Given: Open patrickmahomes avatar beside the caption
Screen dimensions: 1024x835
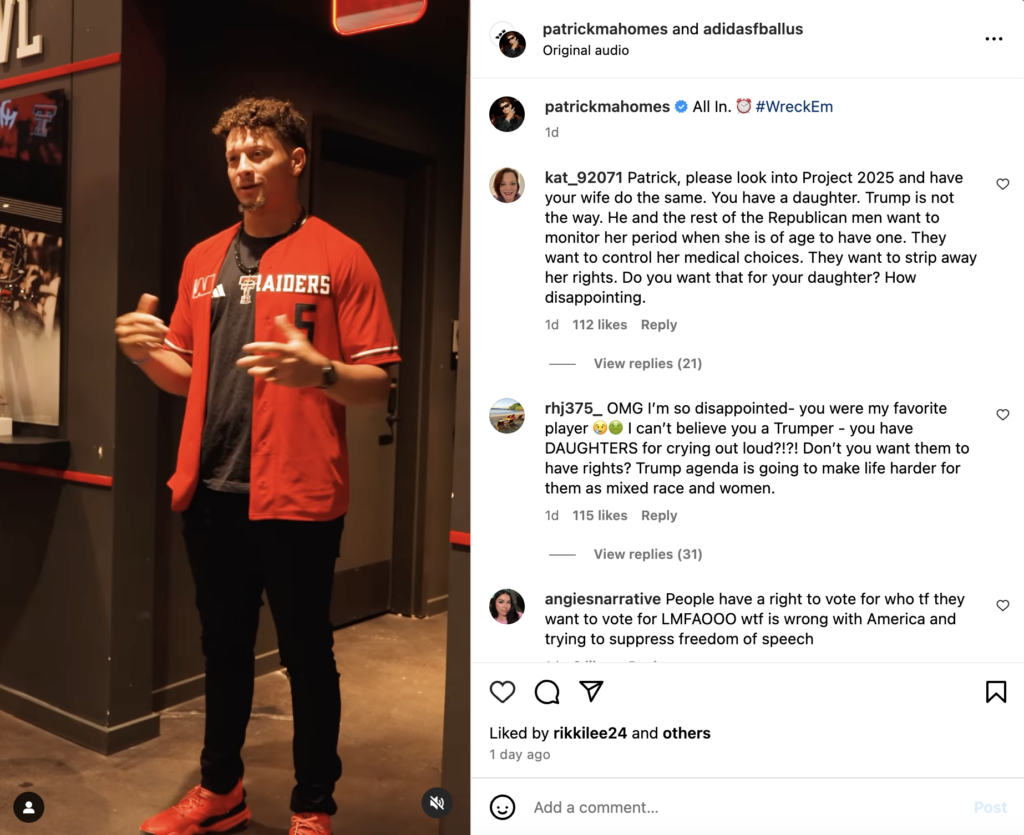Looking at the screenshot, I should pos(507,114).
